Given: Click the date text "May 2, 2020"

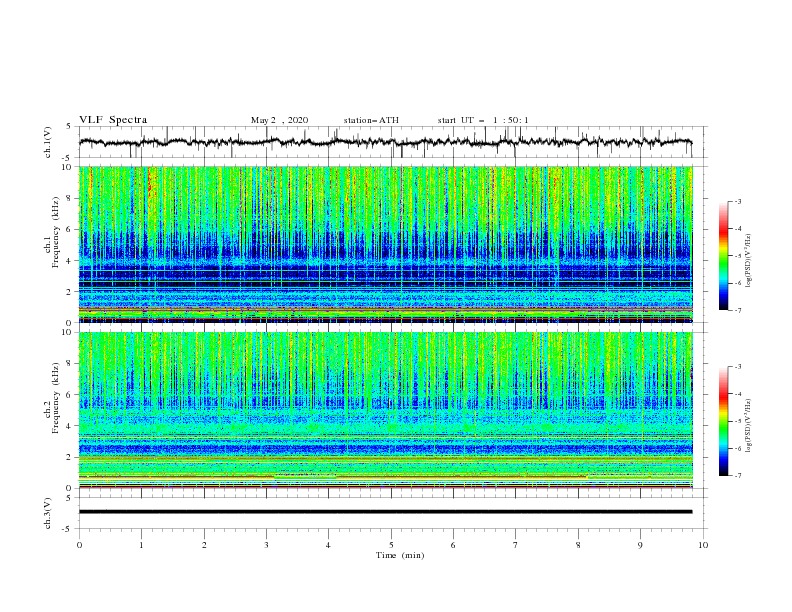Looking at the screenshot, I should click(279, 120).
